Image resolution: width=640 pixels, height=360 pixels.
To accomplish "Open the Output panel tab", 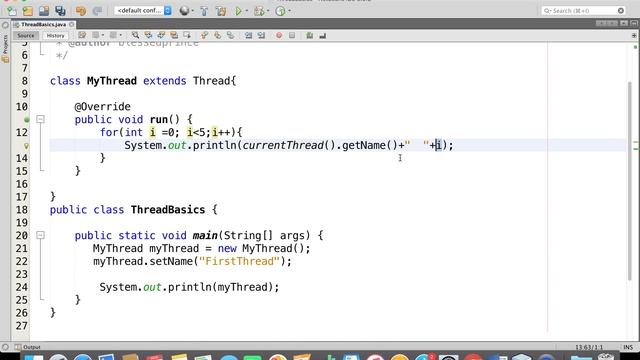I will (x=28, y=347).
